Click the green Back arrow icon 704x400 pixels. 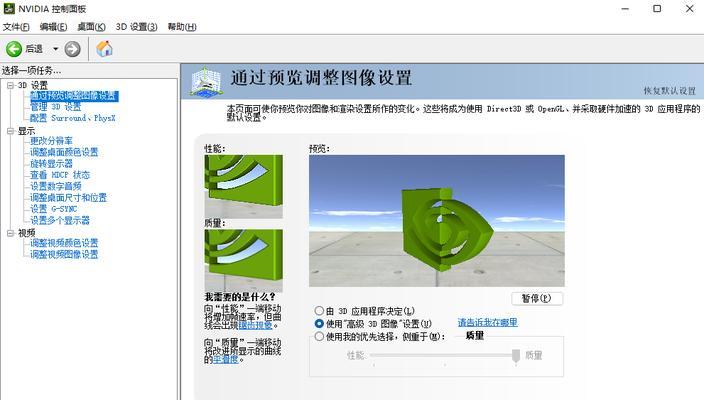pos(13,49)
